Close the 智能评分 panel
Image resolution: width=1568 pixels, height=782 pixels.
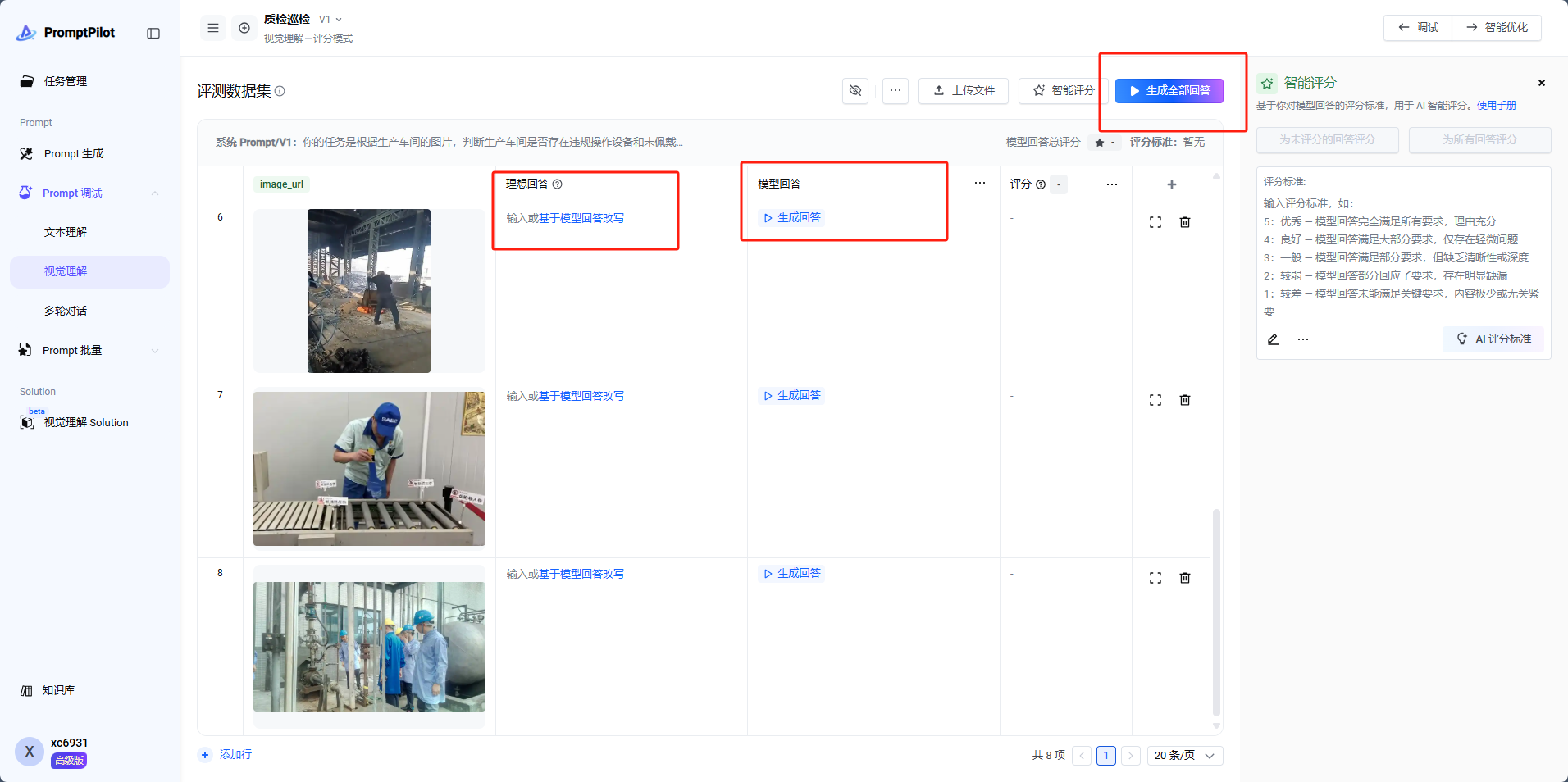(1542, 83)
